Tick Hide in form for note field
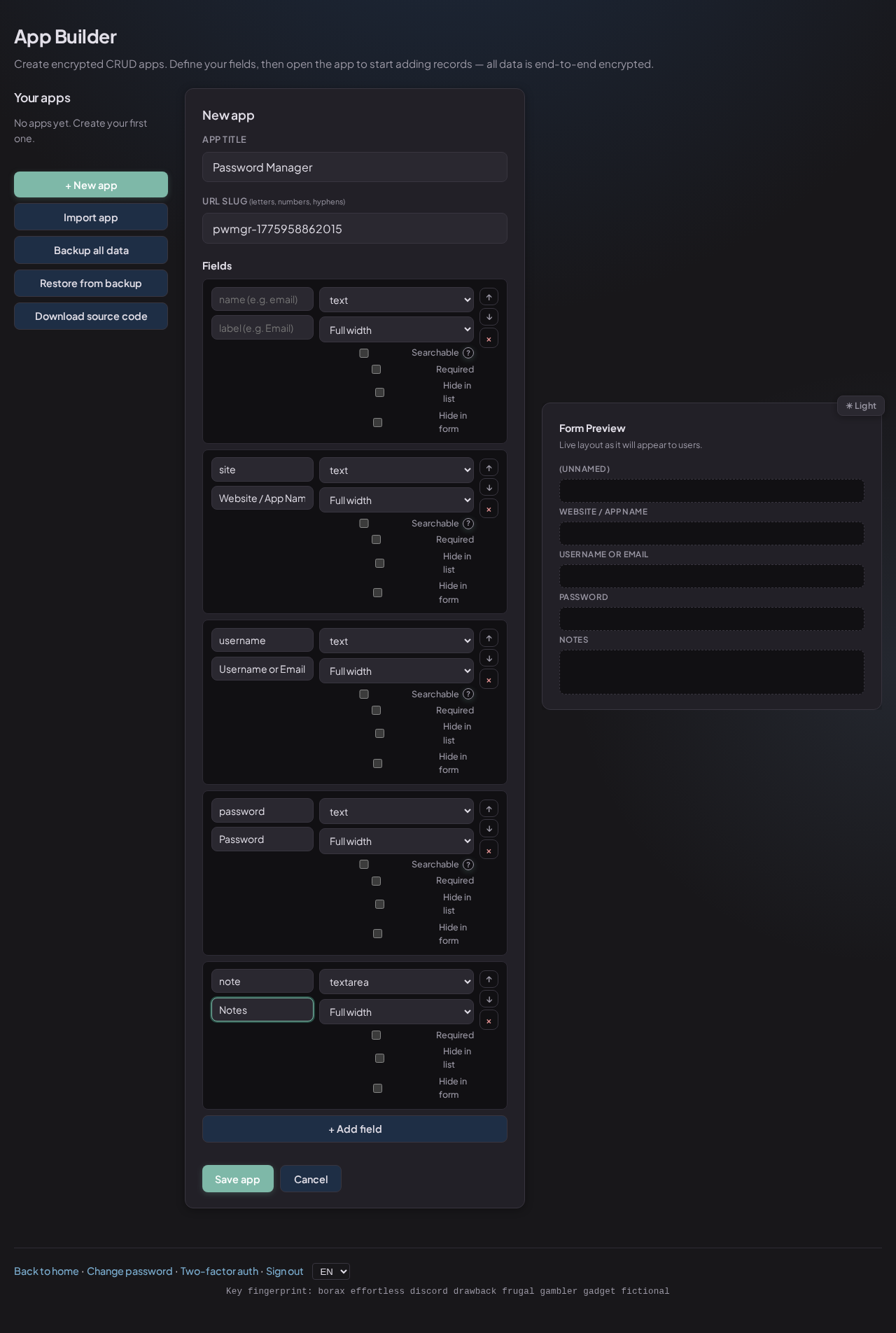The height and width of the screenshot is (1333, 896). pyautogui.click(x=378, y=1088)
